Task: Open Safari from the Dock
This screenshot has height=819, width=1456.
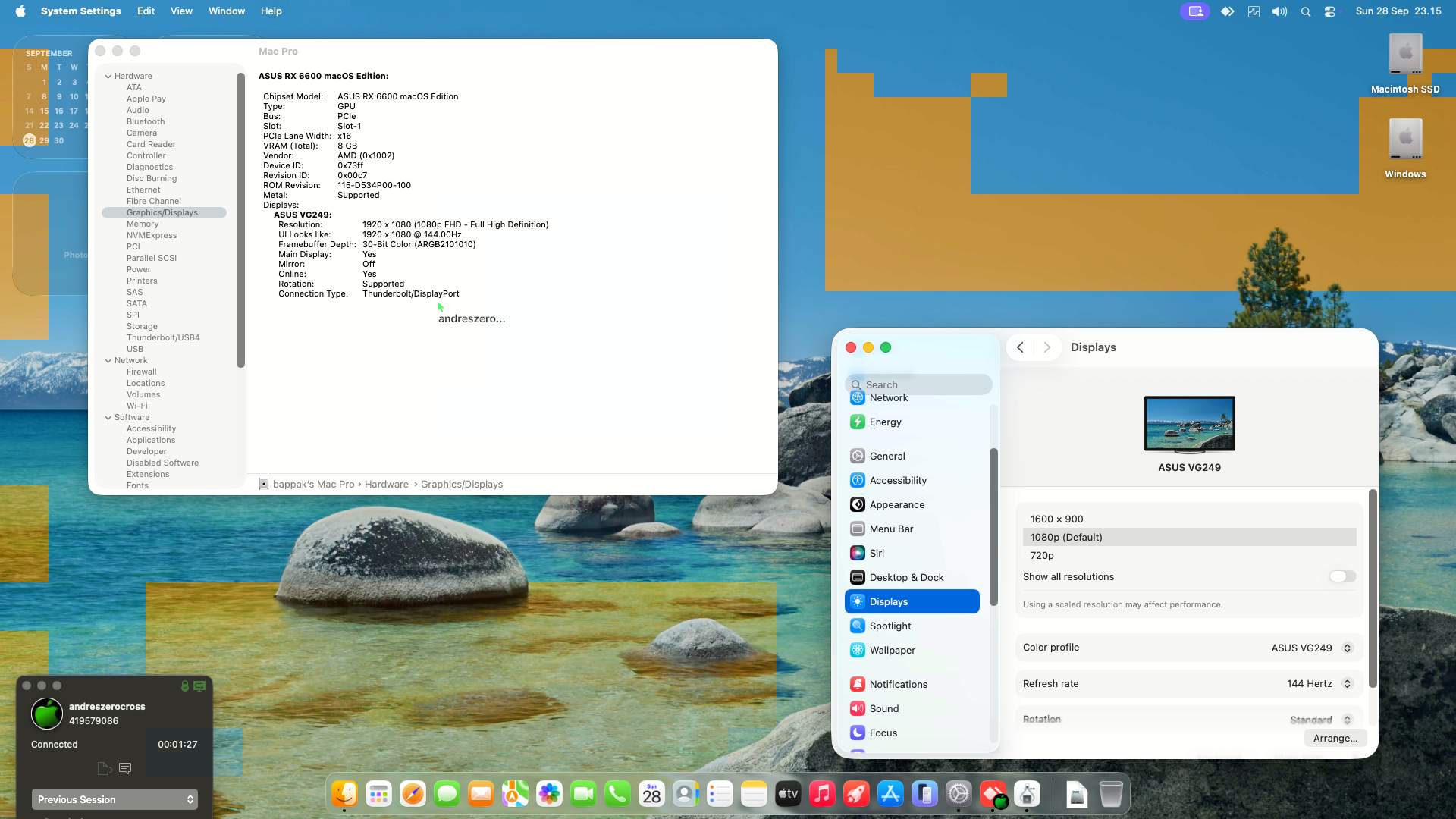Action: click(413, 794)
